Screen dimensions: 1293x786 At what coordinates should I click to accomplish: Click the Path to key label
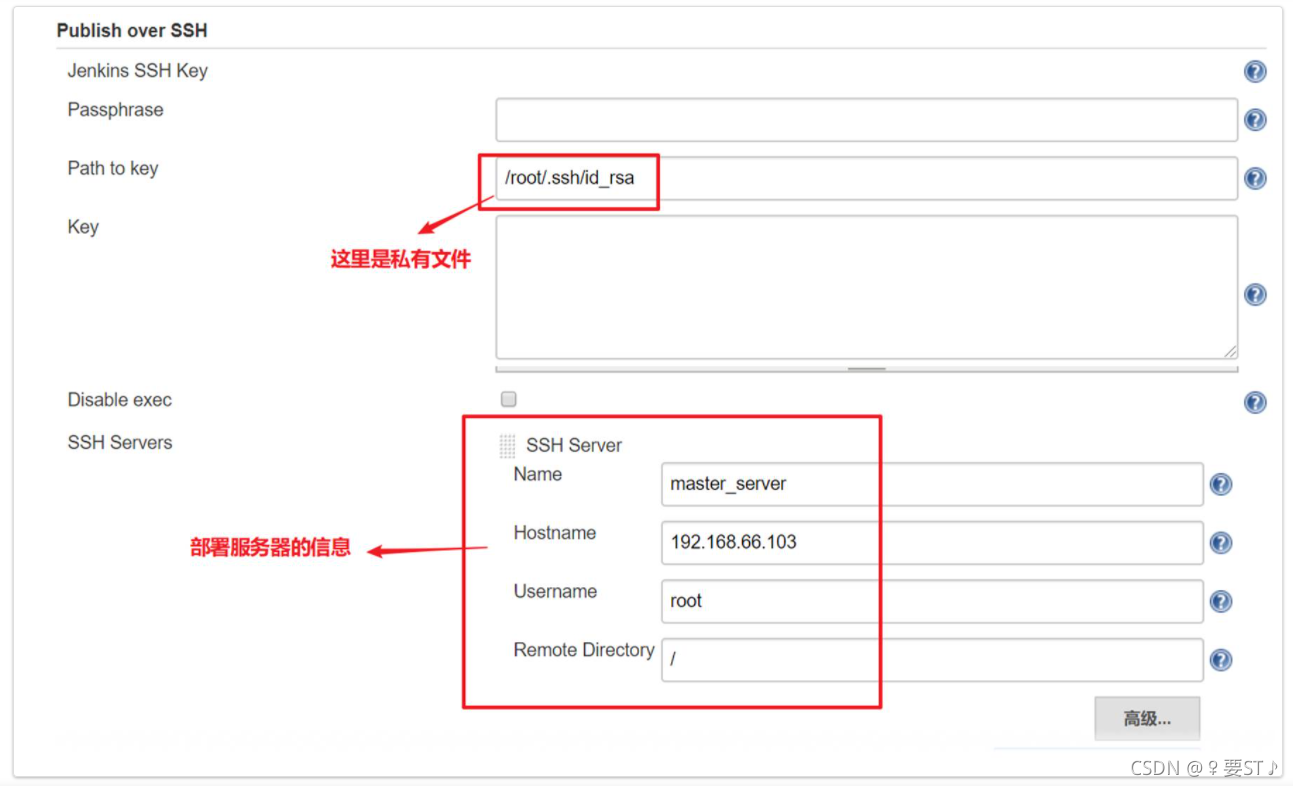(113, 168)
